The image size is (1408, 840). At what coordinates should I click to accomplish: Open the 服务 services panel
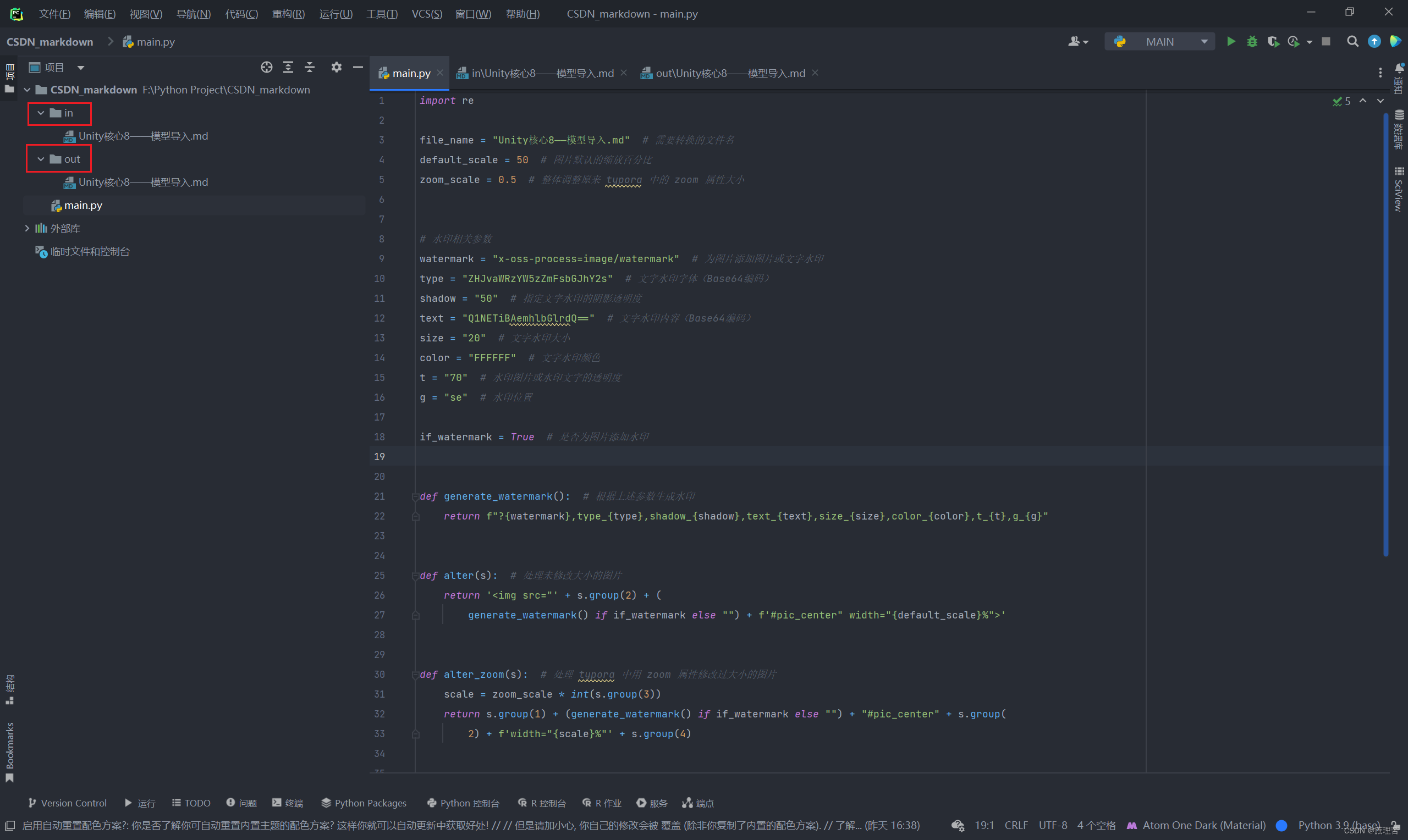652,803
